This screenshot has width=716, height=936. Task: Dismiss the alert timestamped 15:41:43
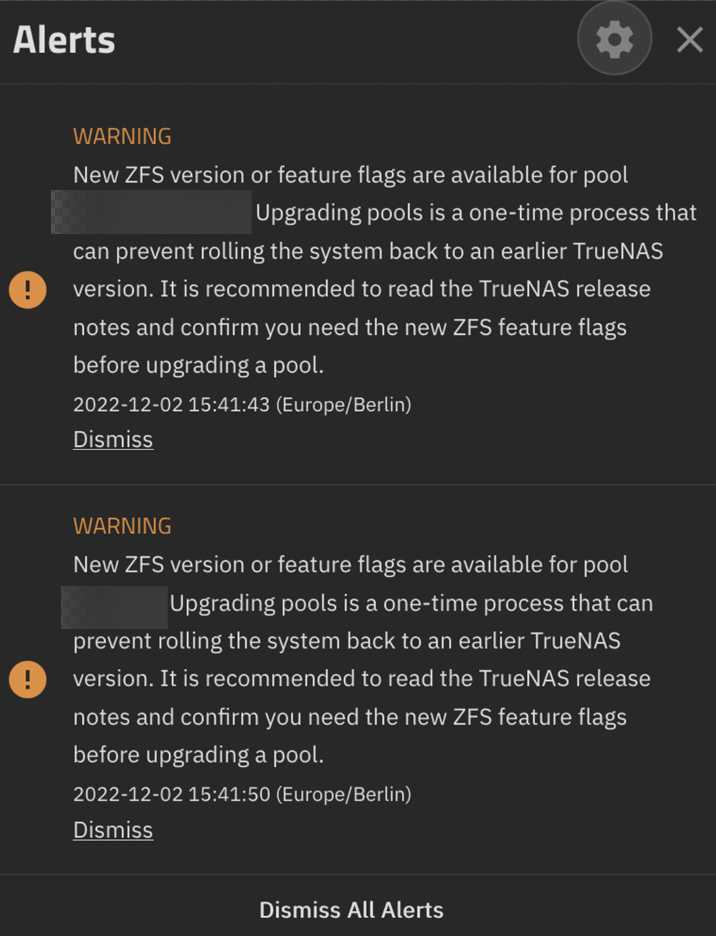113,439
